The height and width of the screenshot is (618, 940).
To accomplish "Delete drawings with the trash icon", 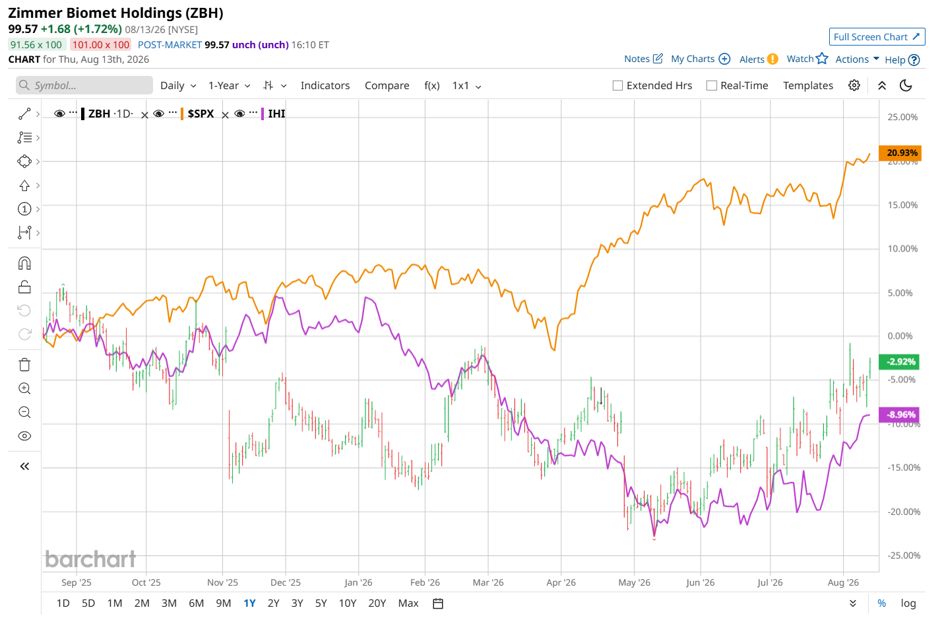I will [24, 364].
